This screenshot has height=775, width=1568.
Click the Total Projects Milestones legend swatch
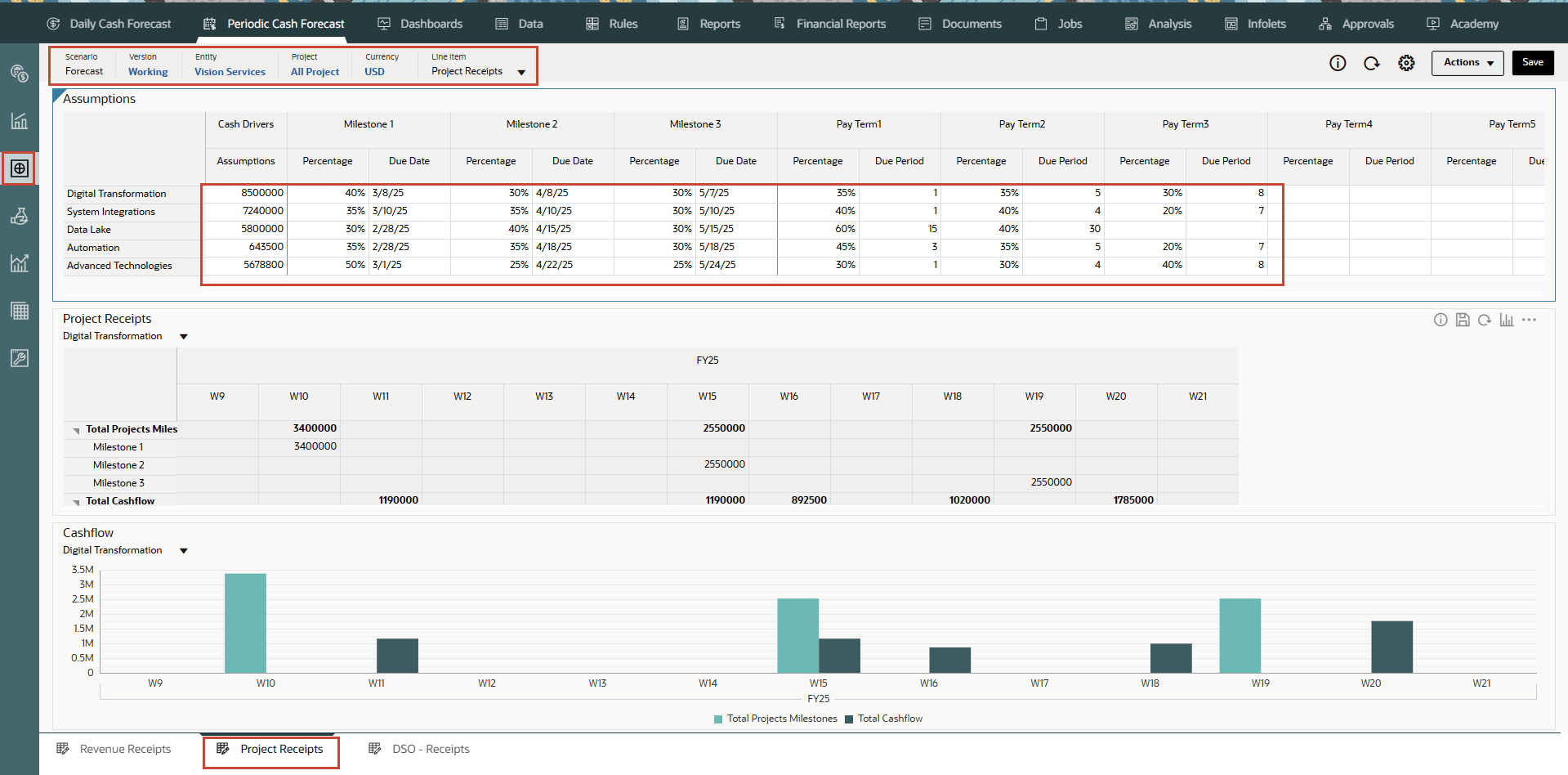[x=718, y=719]
